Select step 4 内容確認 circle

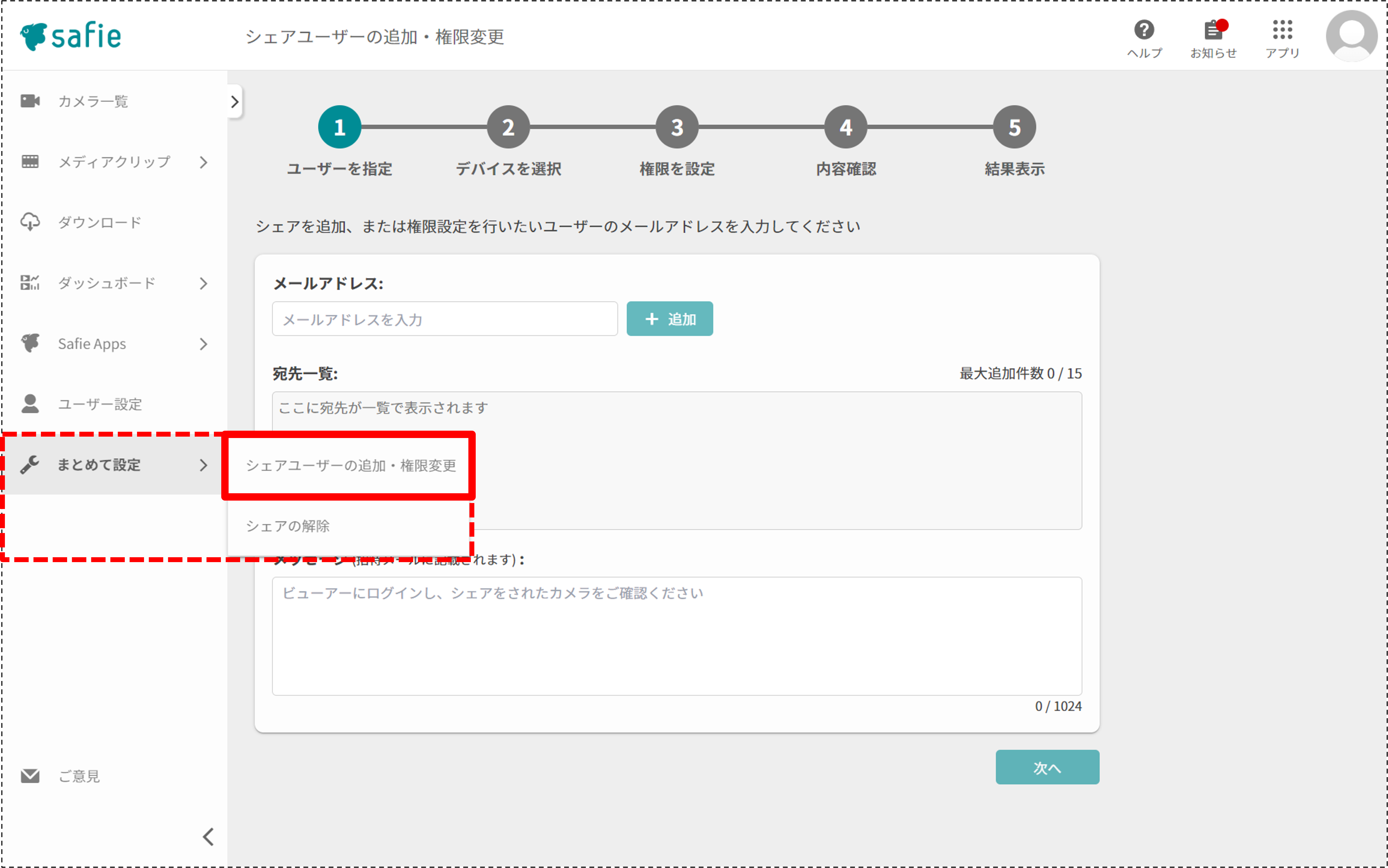846,127
